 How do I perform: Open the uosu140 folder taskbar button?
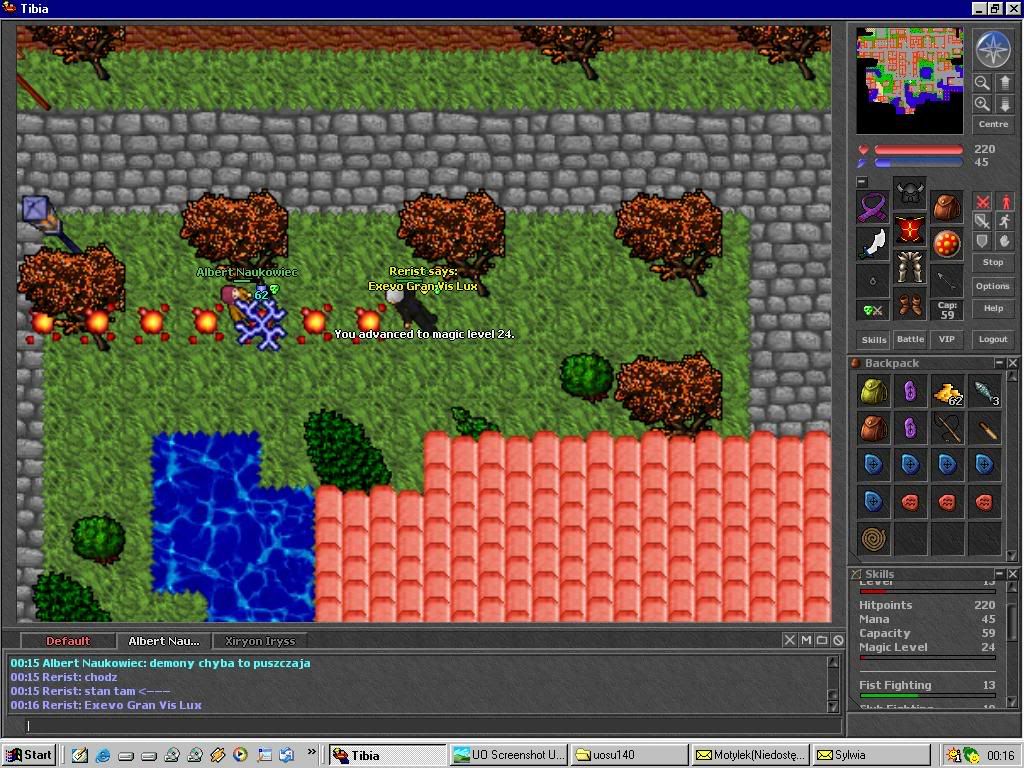[x=630, y=755]
